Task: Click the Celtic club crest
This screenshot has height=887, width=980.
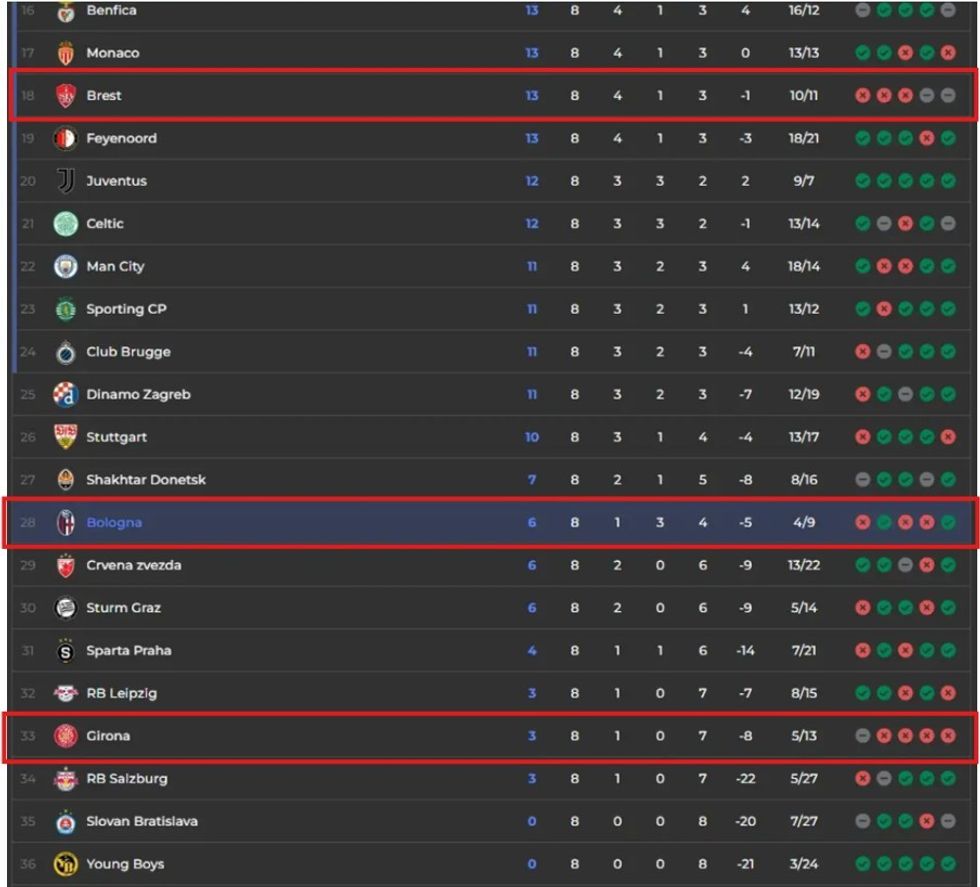Action: (x=65, y=224)
